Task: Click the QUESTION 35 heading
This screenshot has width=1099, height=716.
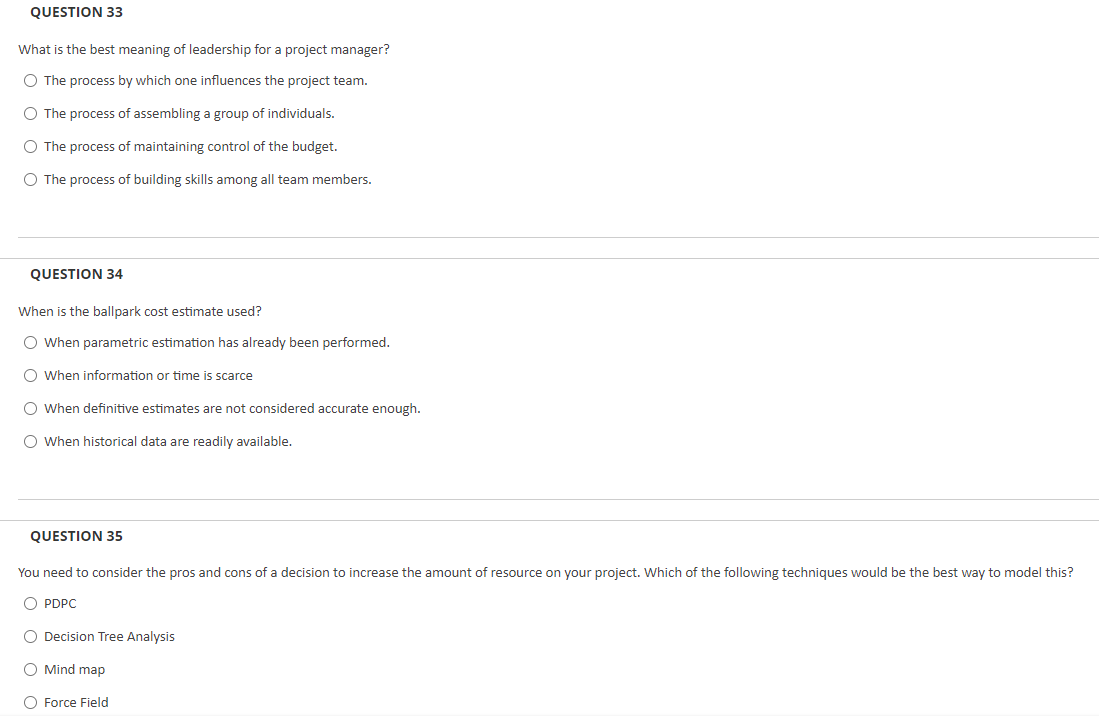Action: pos(76,535)
